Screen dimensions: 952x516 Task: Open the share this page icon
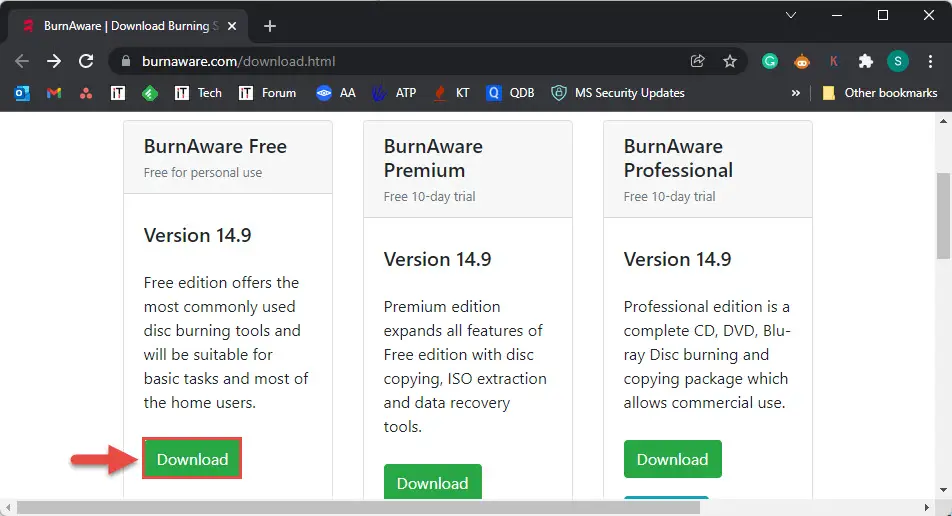point(698,61)
